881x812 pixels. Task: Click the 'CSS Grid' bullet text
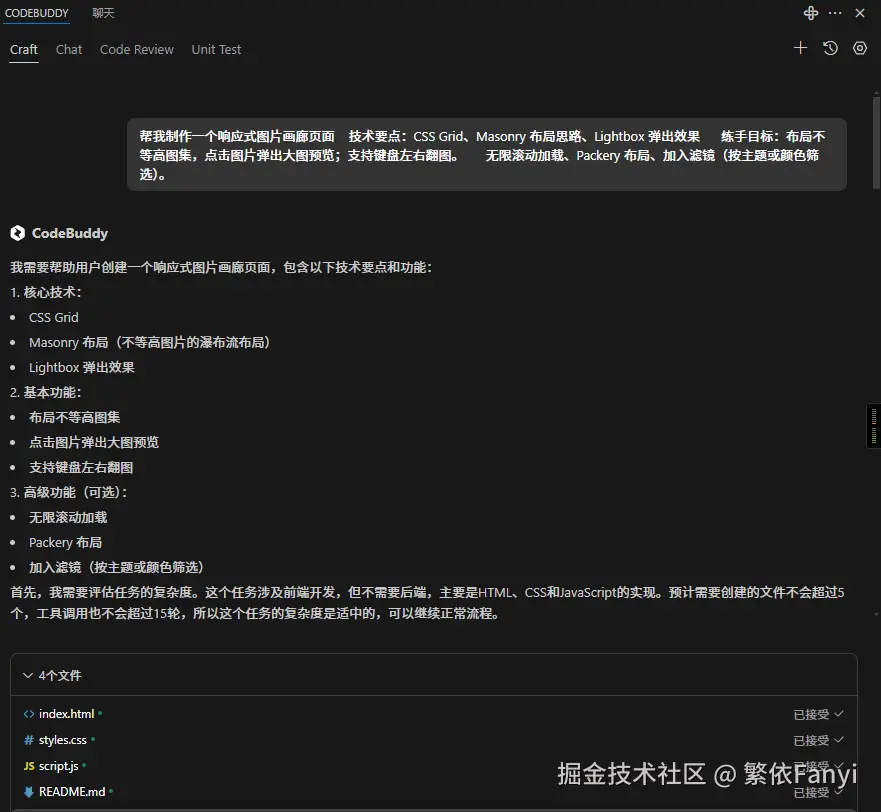53,317
